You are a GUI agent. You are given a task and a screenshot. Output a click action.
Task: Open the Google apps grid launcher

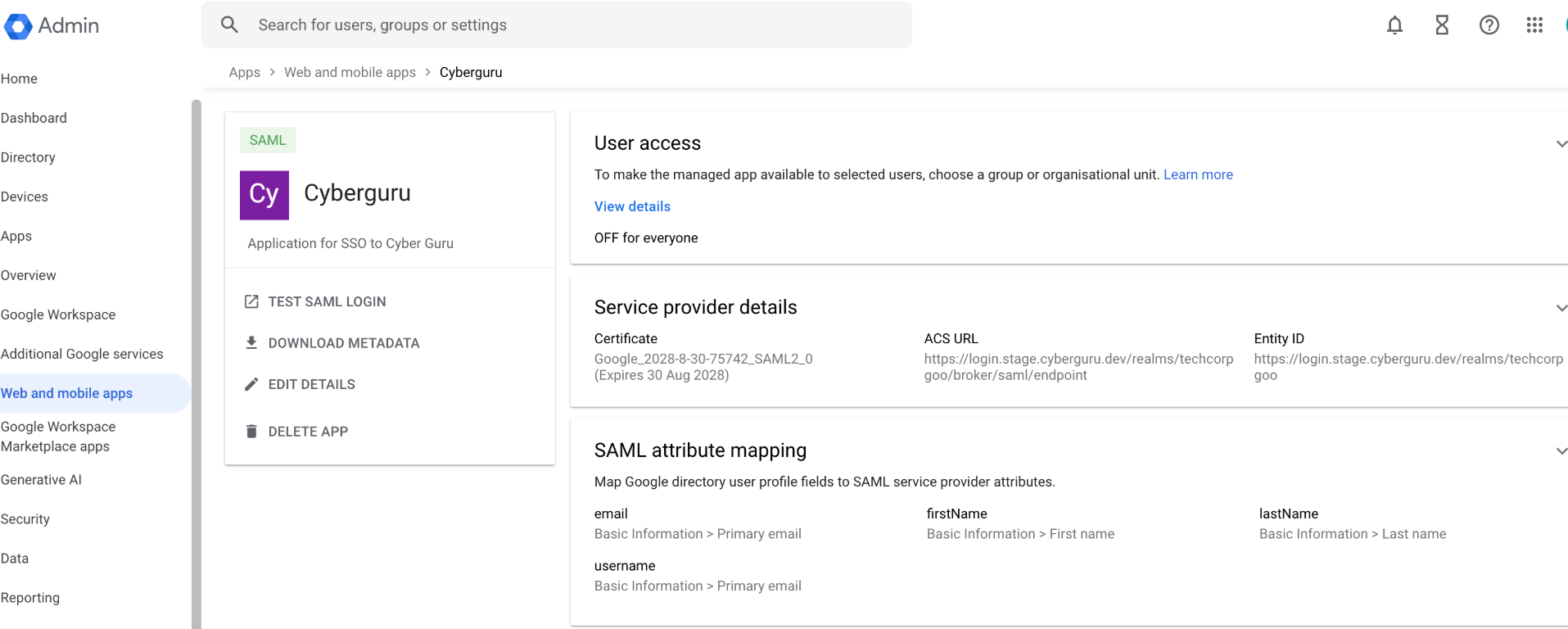1534,25
